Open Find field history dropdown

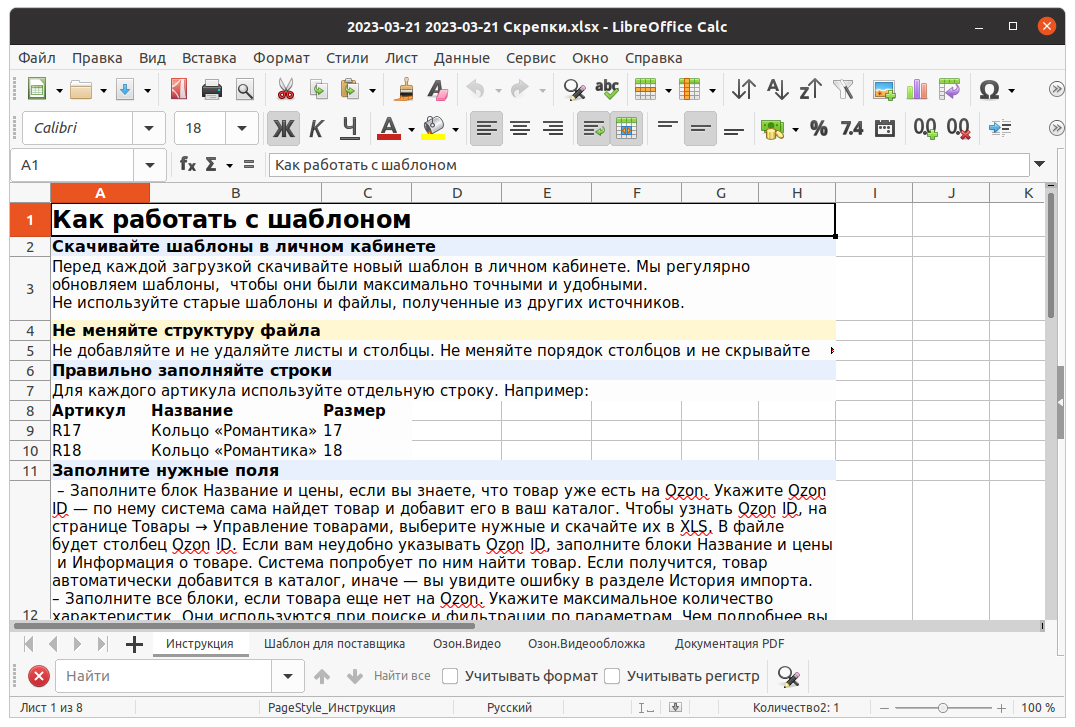(x=288, y=676)
